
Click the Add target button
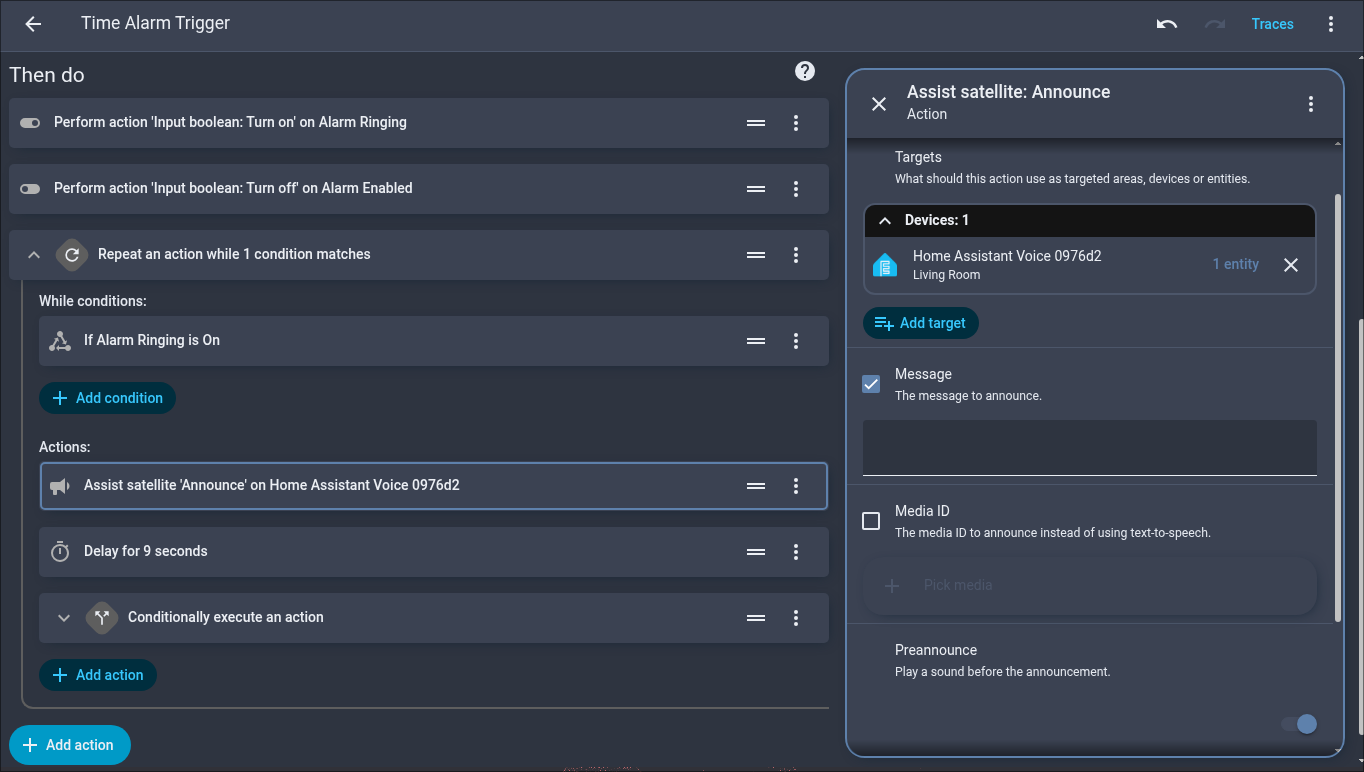(920, 323)
